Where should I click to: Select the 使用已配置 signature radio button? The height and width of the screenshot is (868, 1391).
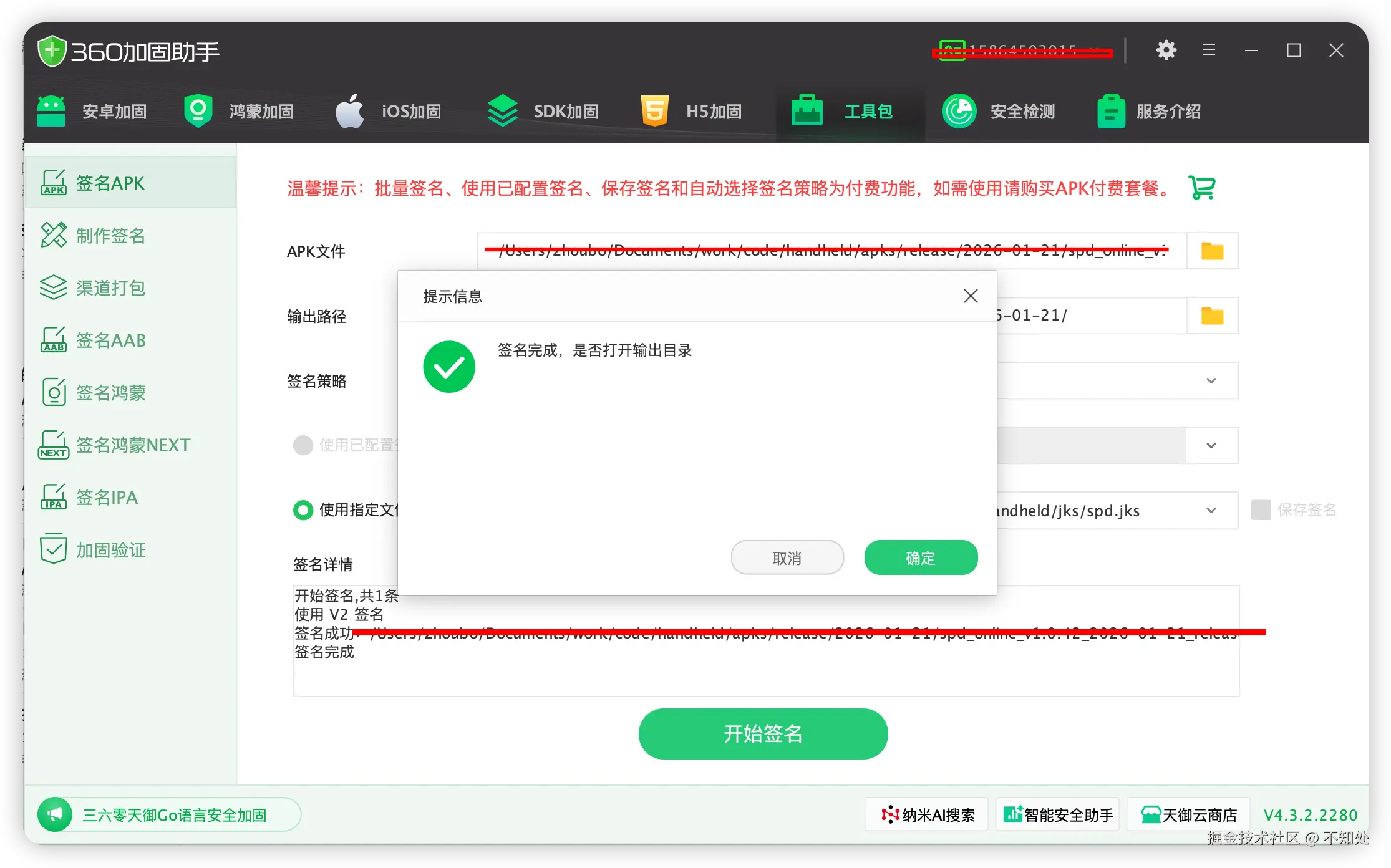(x=303, y=445)
